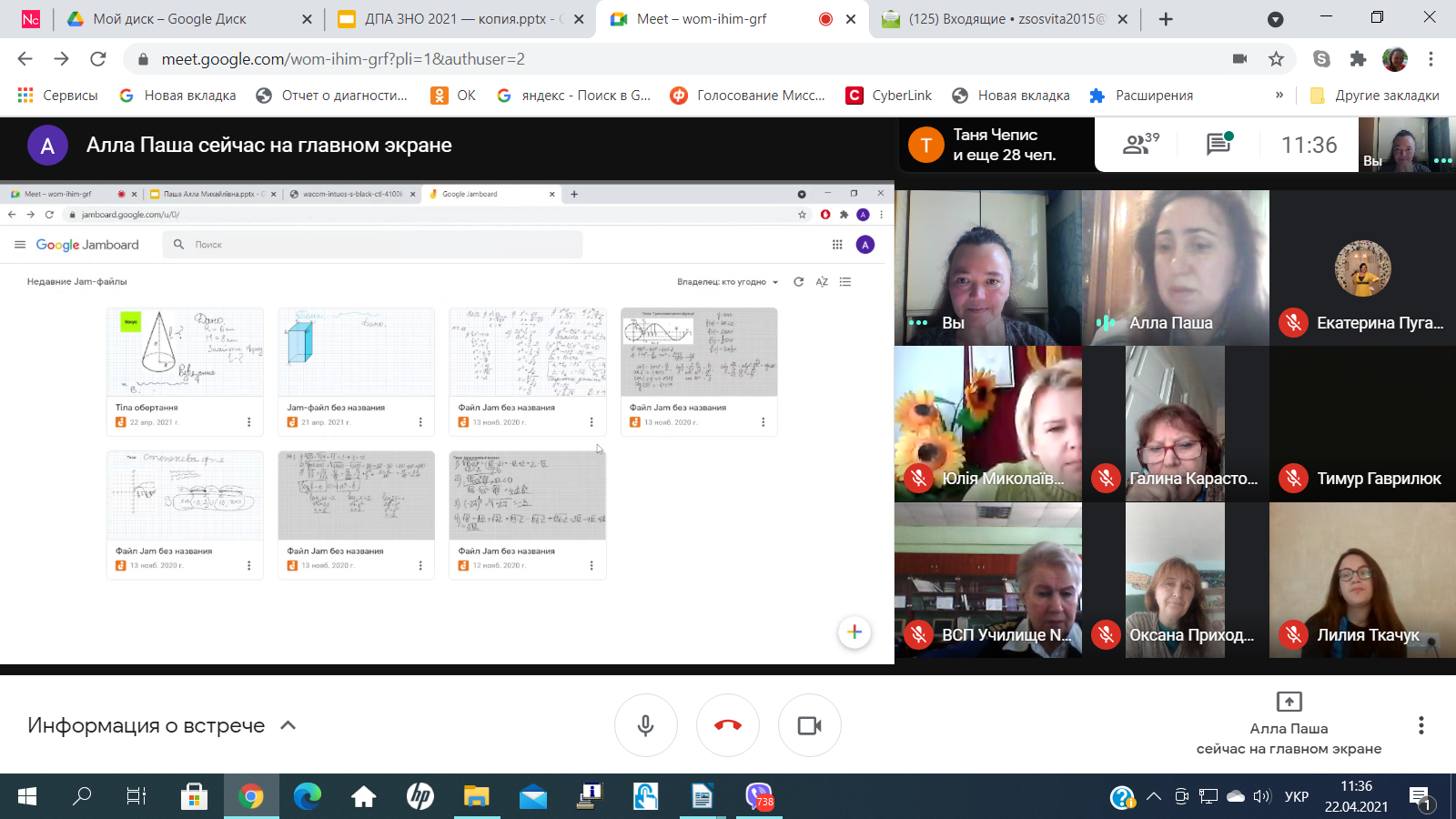This screenshot has height=819, width=1456.
Task: Toggle Windows input language УКР
Action: 1296,797
